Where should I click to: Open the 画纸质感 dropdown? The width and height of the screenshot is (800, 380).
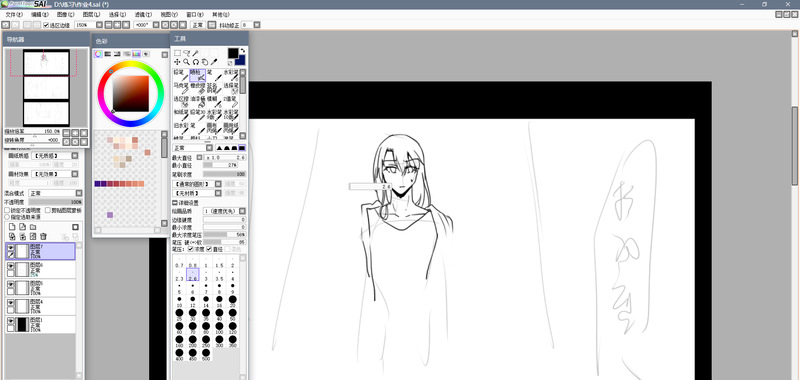pyautogui.click(x=54, y=156)
